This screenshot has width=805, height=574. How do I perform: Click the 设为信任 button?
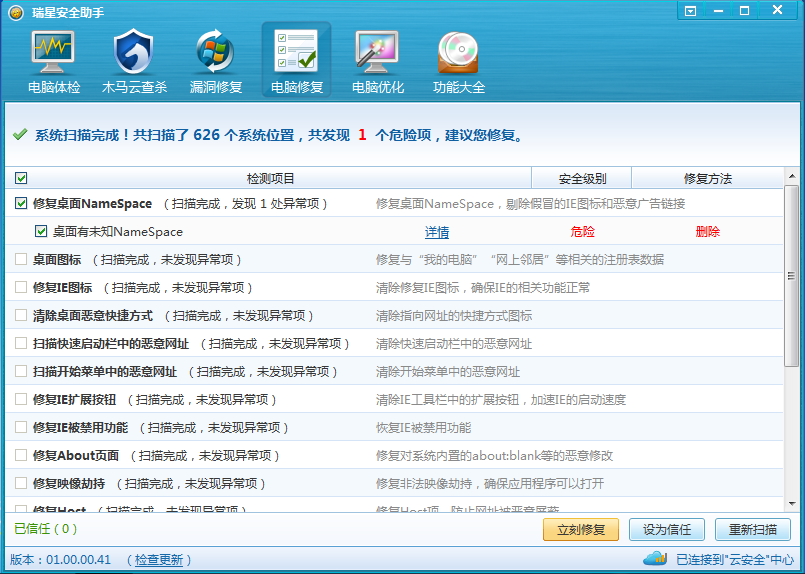click(667, 529)
